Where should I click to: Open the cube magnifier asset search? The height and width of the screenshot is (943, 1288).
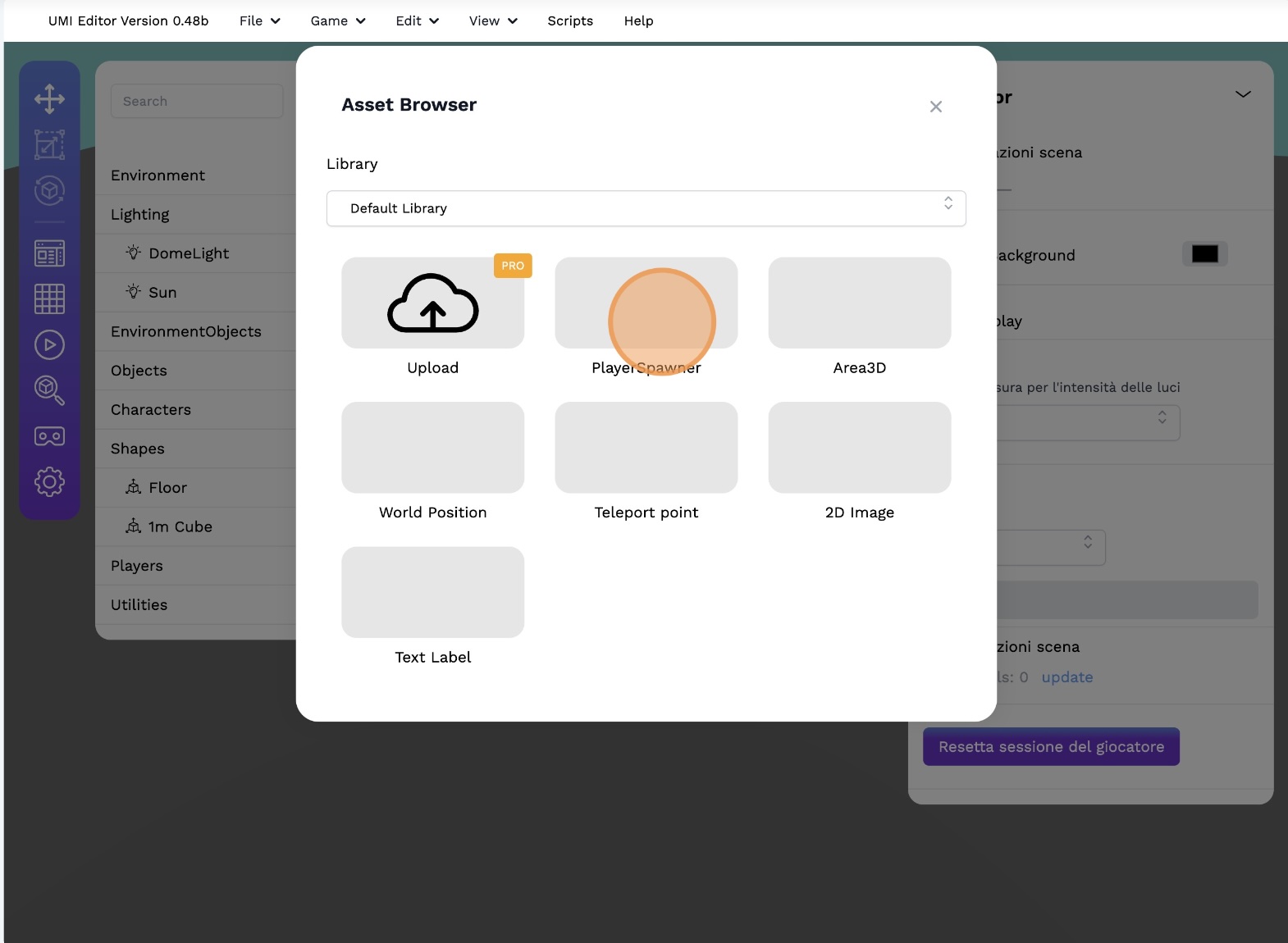coord(49,390)
